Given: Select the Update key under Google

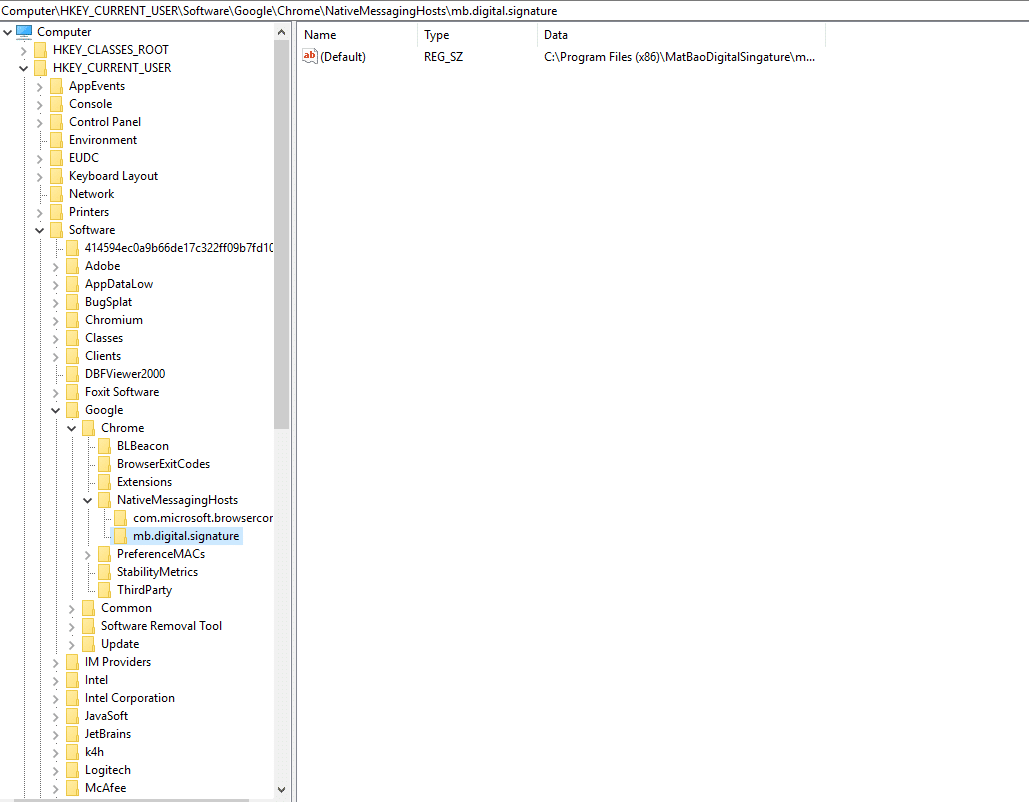Looking at the screenshot, I should [120, 644].
